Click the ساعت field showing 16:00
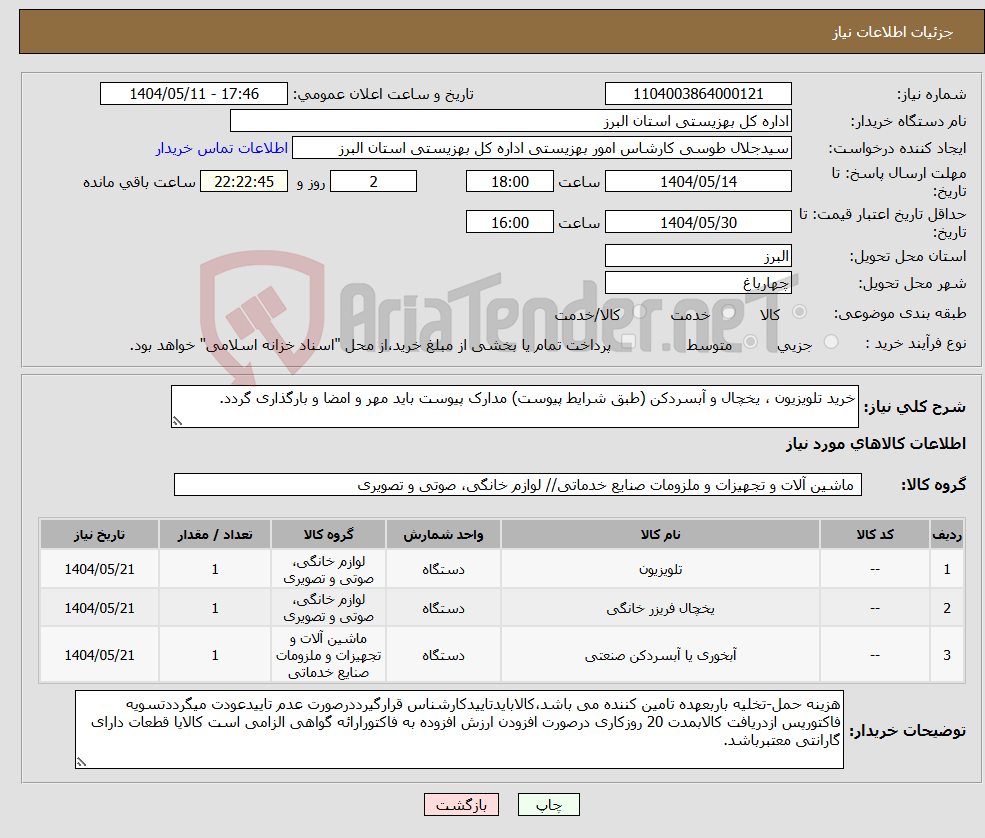The height and width of the screenshot is (838, 985). [x=510, y=221]
